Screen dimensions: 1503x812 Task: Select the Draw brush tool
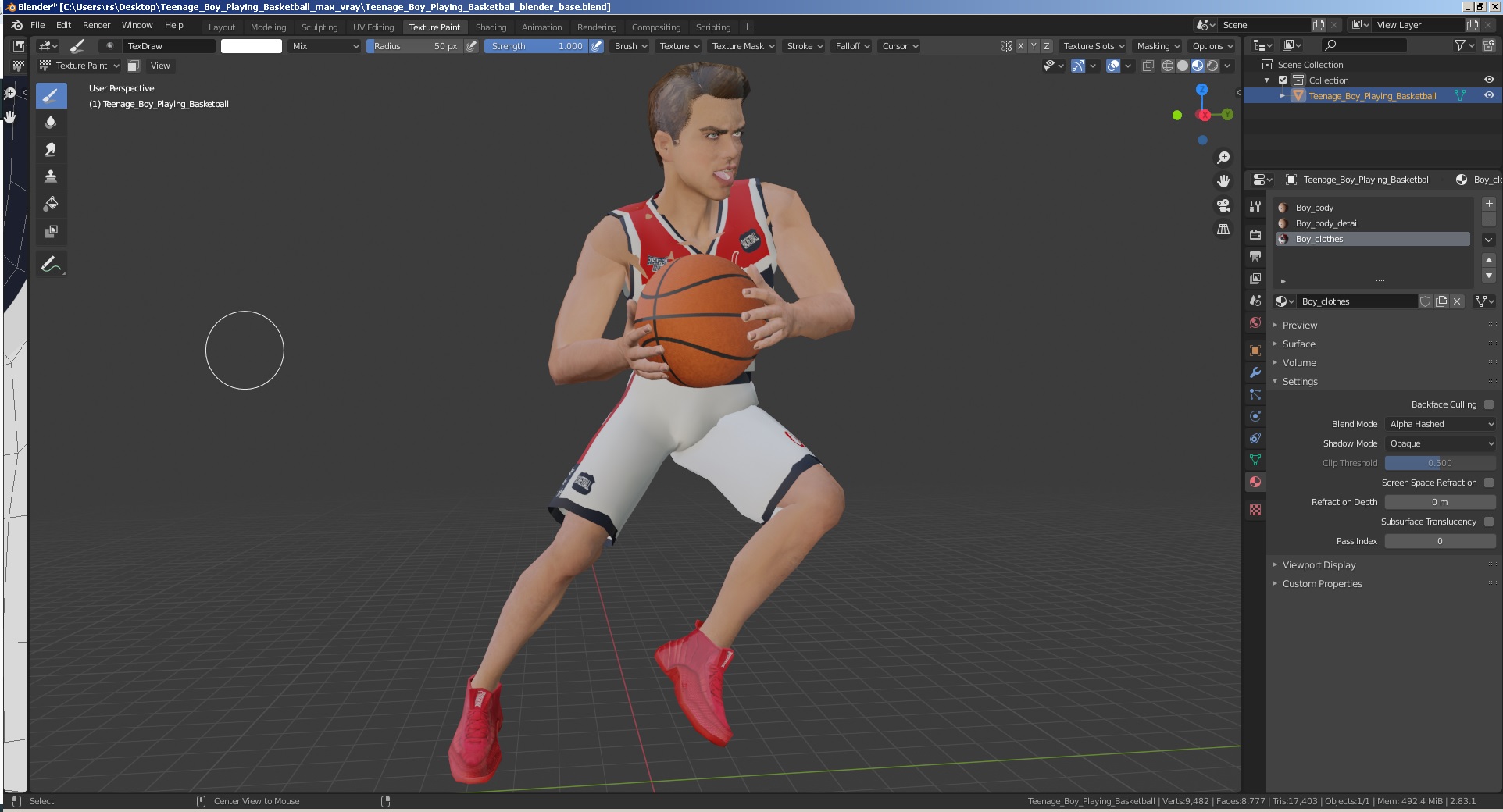pyautogui.click(x=51, y=96)
